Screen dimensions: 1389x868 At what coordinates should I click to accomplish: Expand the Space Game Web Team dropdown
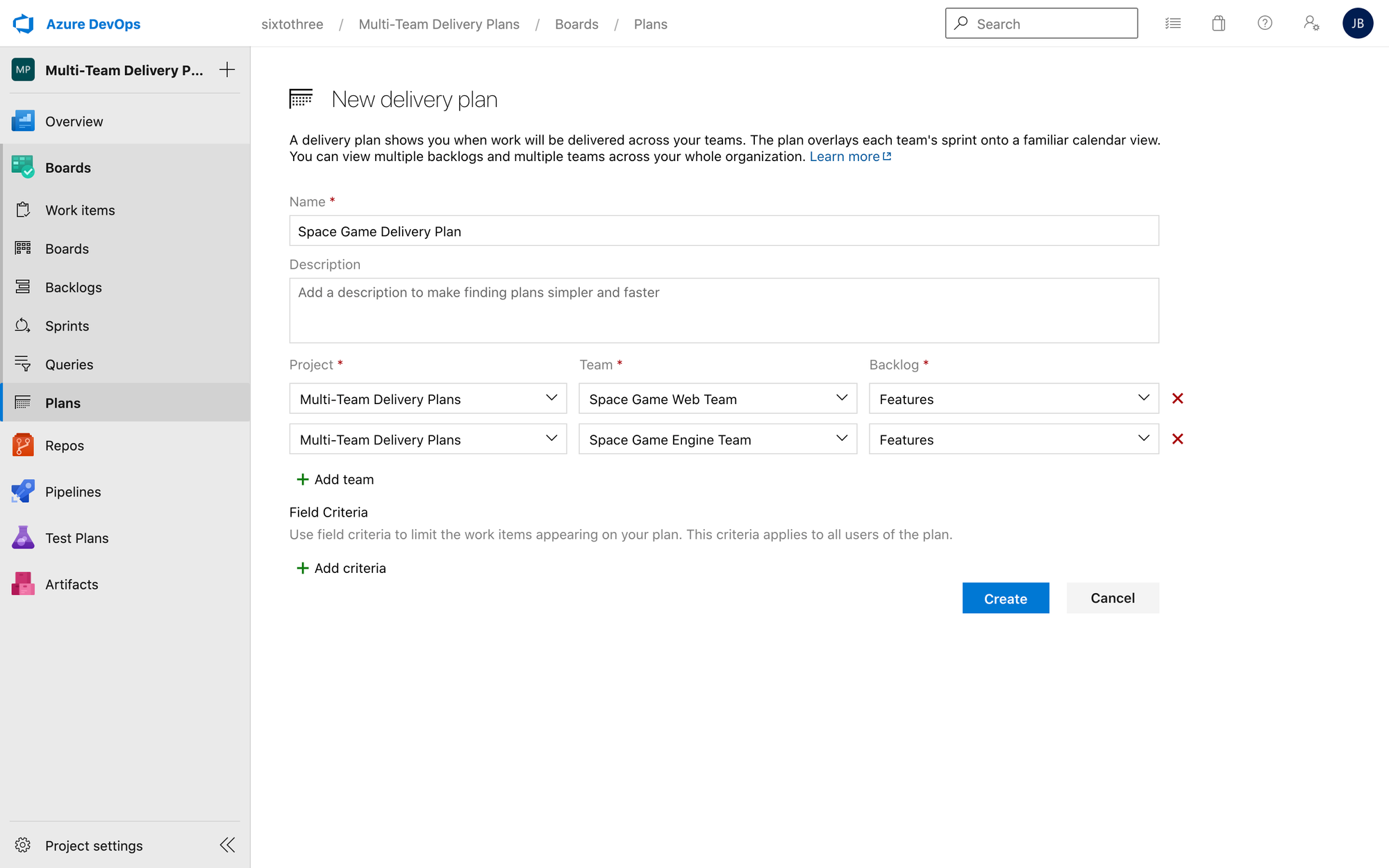tap(717, 399)
